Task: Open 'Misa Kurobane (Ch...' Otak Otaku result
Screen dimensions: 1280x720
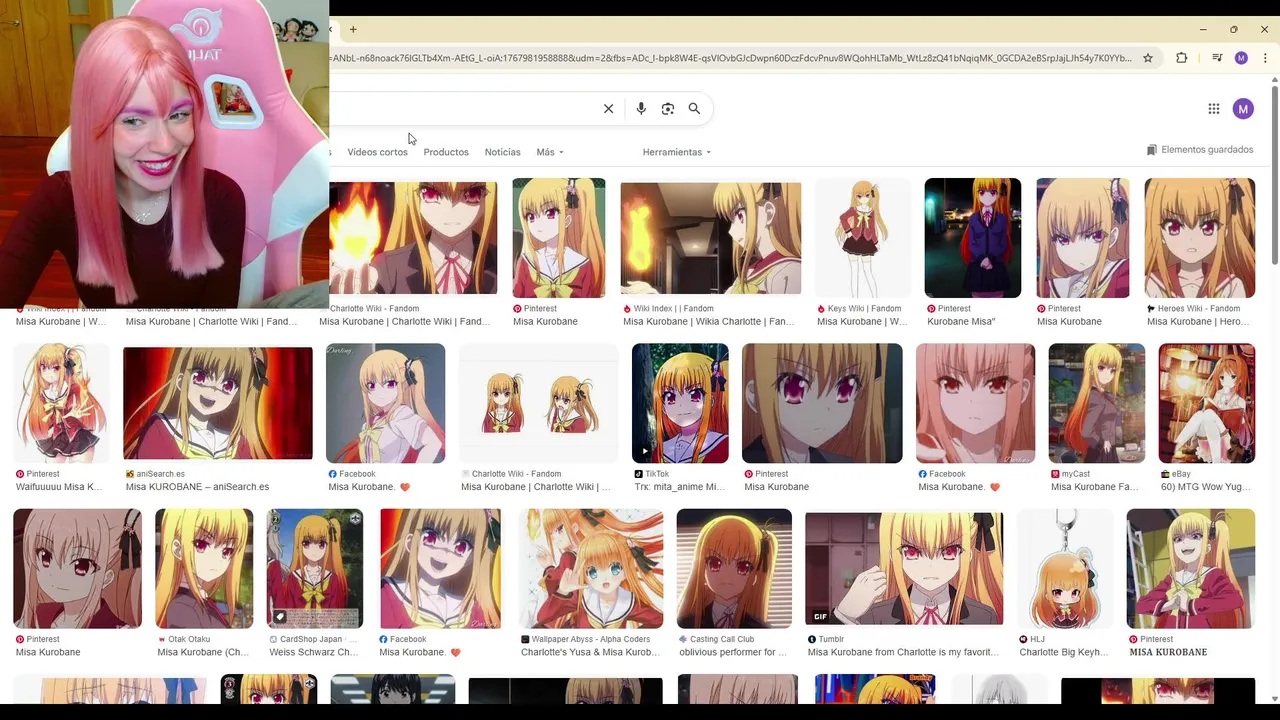Action: point(203,652)
